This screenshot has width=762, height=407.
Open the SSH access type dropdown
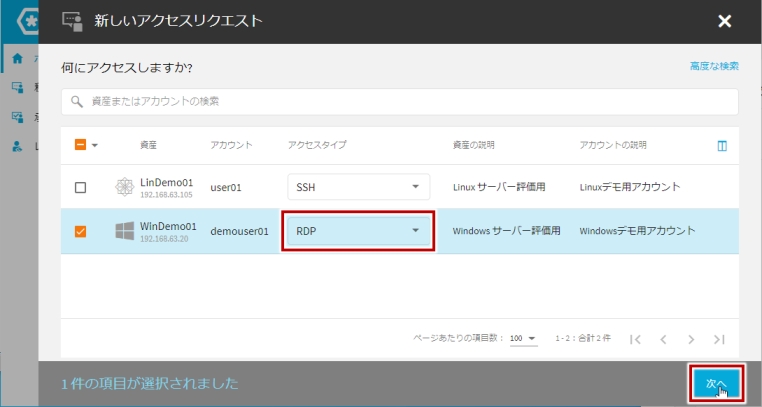(x=359, y=187)
